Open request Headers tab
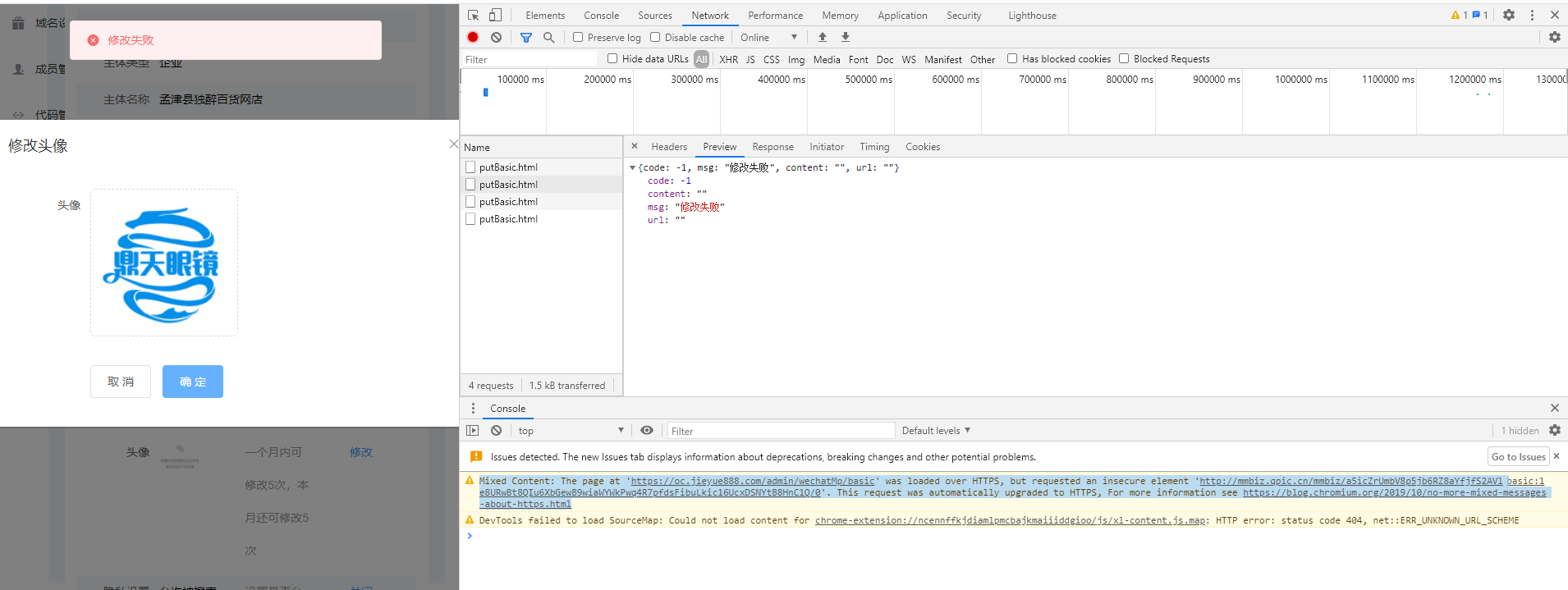The width and height of the screenshot is (1568, 590). (669, 146)
